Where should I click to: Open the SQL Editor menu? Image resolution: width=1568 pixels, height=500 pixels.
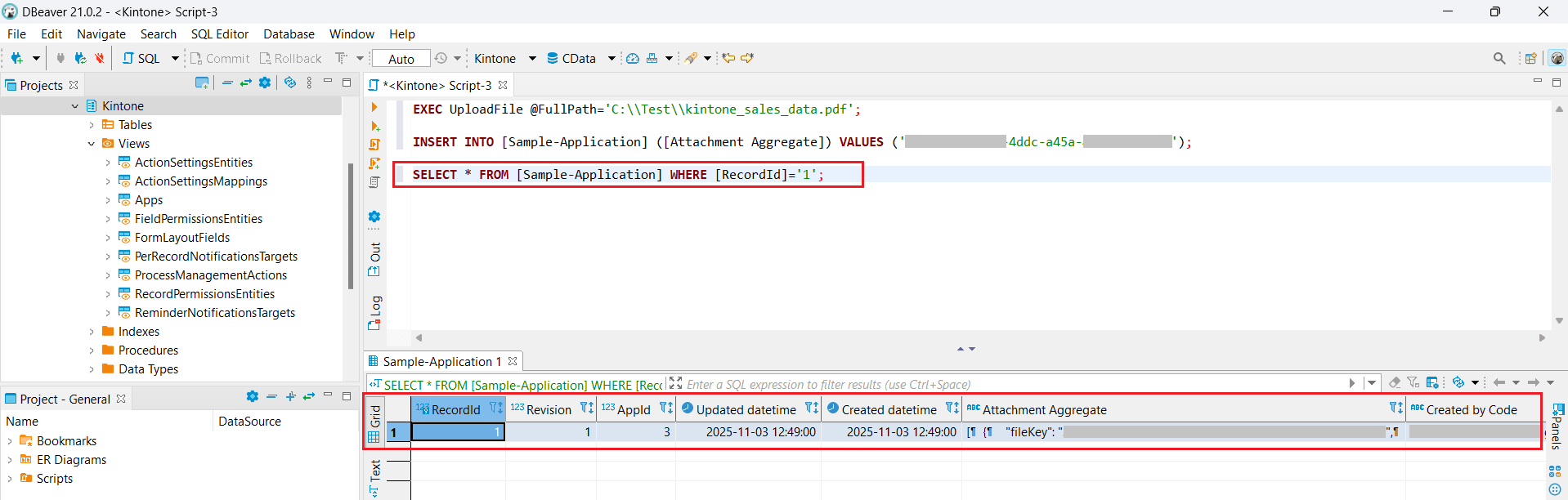pyautogui.click(x=219, y=34)
